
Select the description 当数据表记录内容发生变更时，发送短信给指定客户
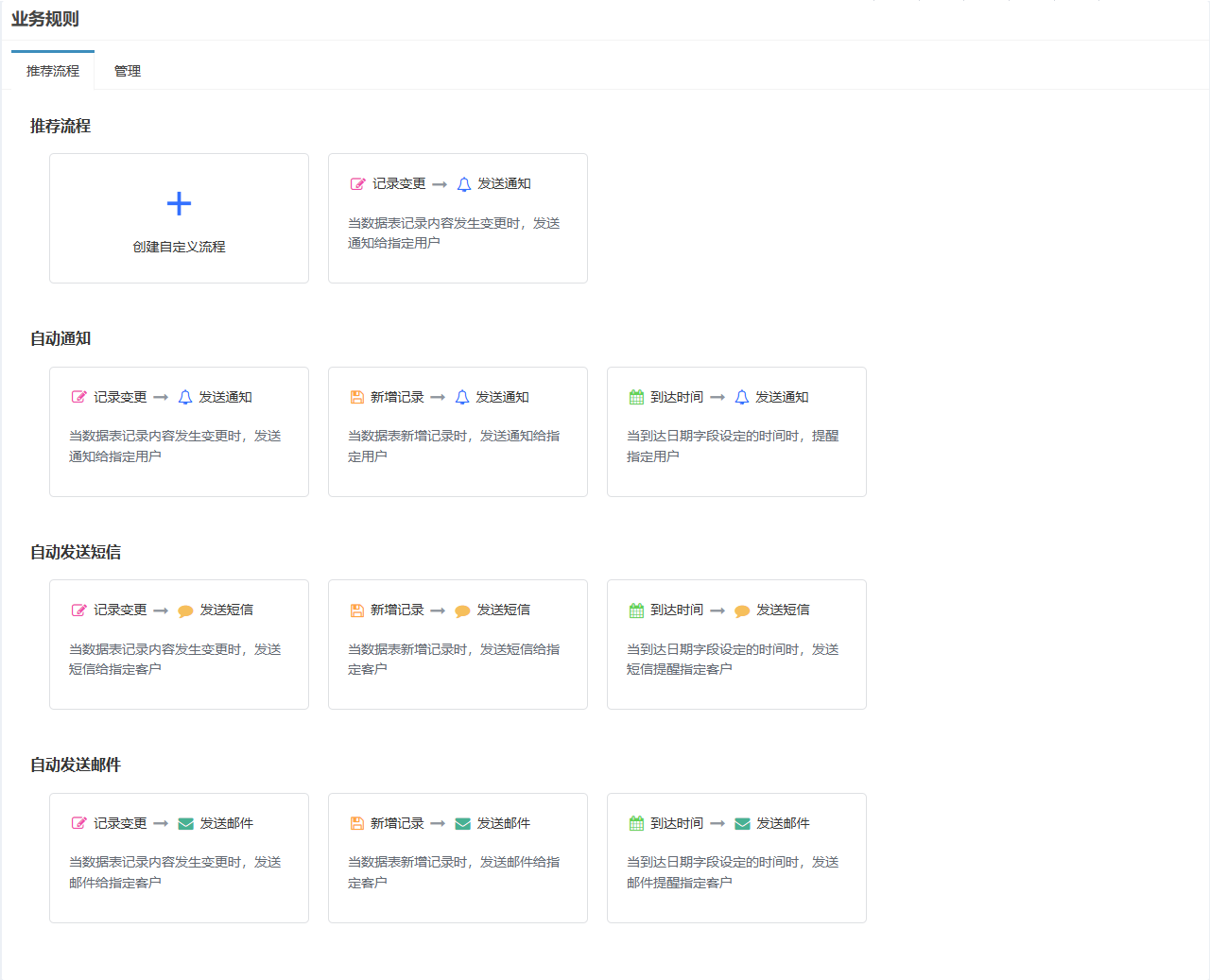click(x=175, y=659)
